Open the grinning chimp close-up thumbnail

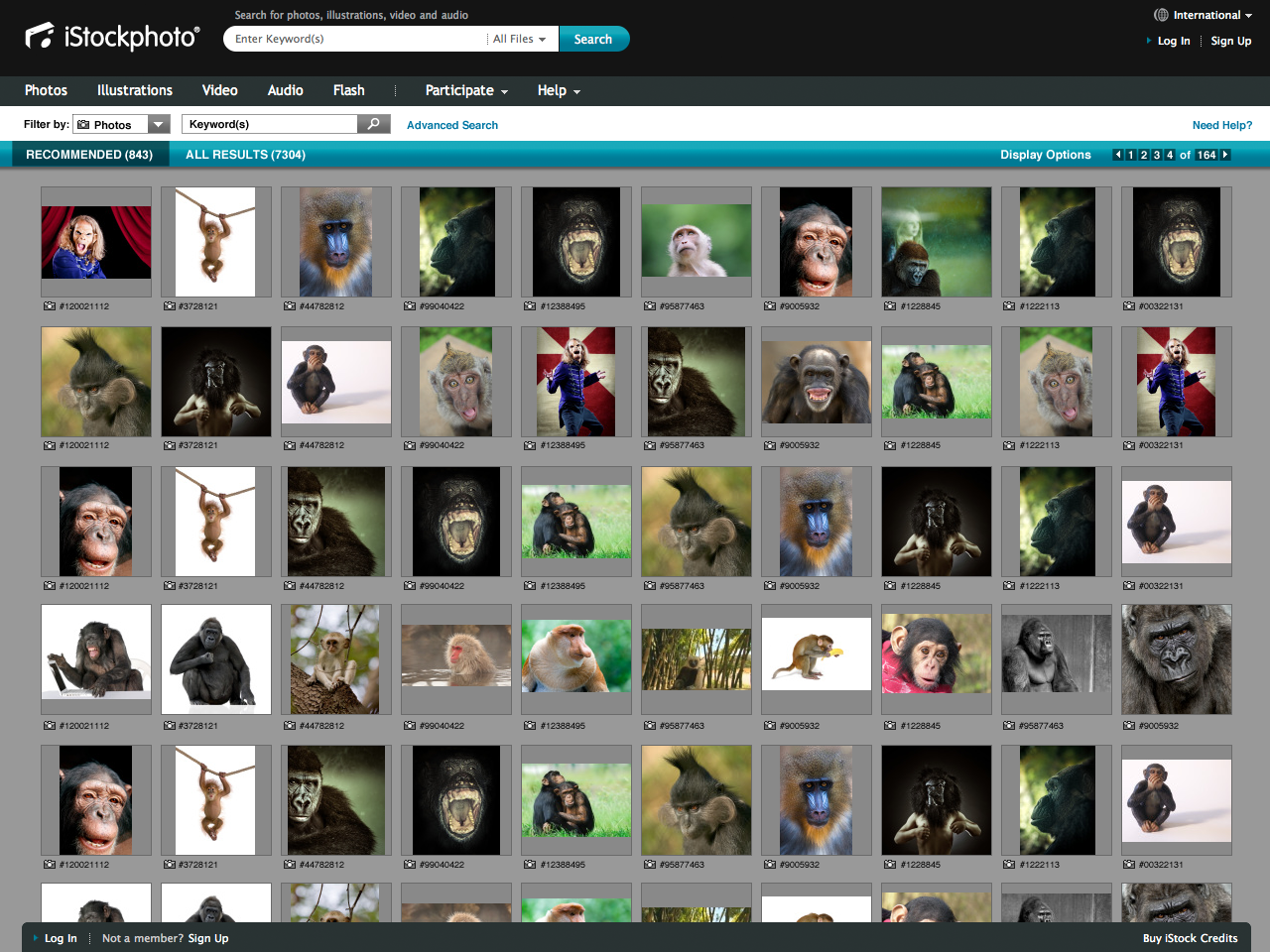tap(817, 382)
